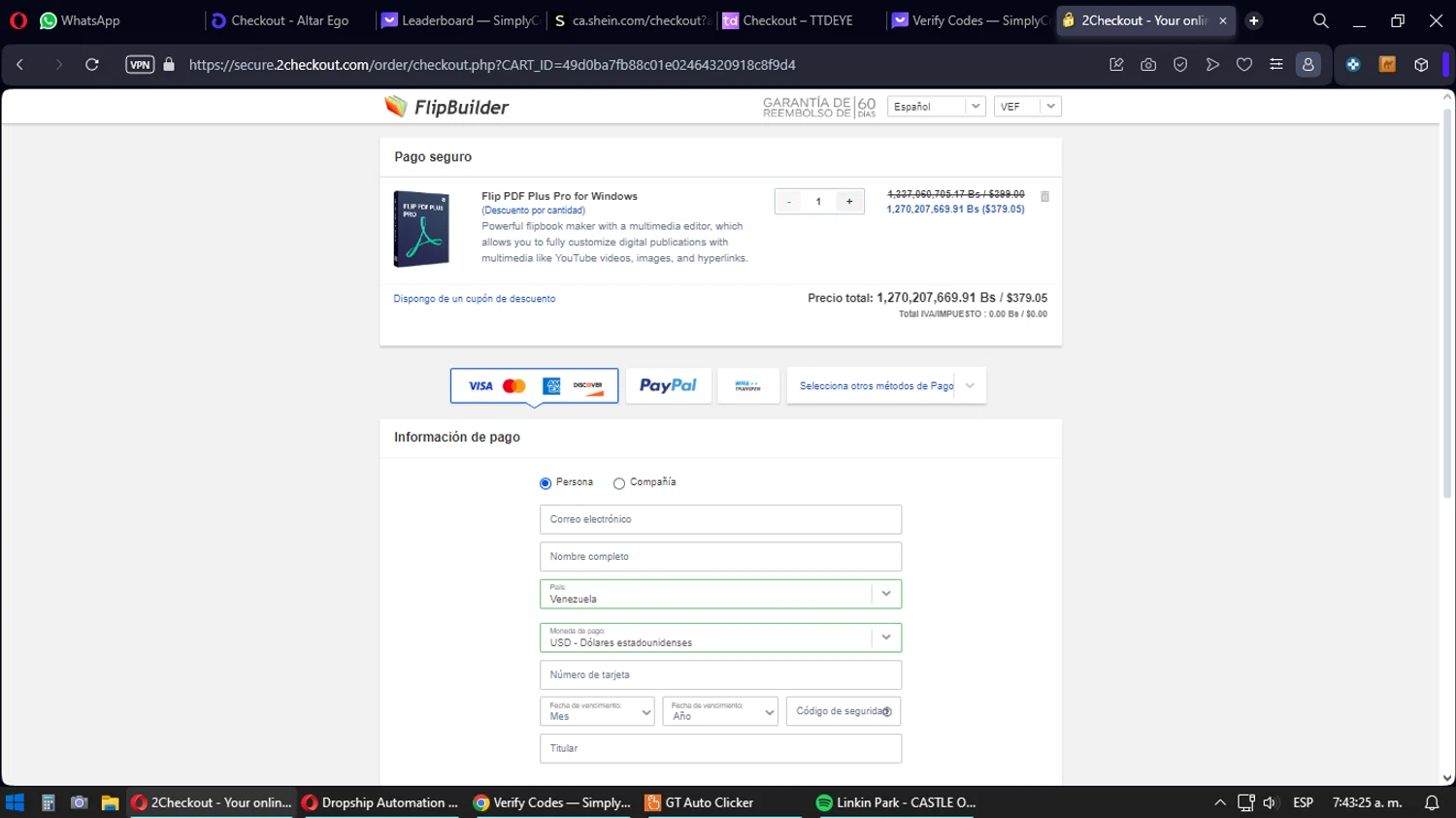Image resolution: width=1456 pixels, height=818 pixels.
Task: Open the extensions cube icon
Action: coord(1421,65)
